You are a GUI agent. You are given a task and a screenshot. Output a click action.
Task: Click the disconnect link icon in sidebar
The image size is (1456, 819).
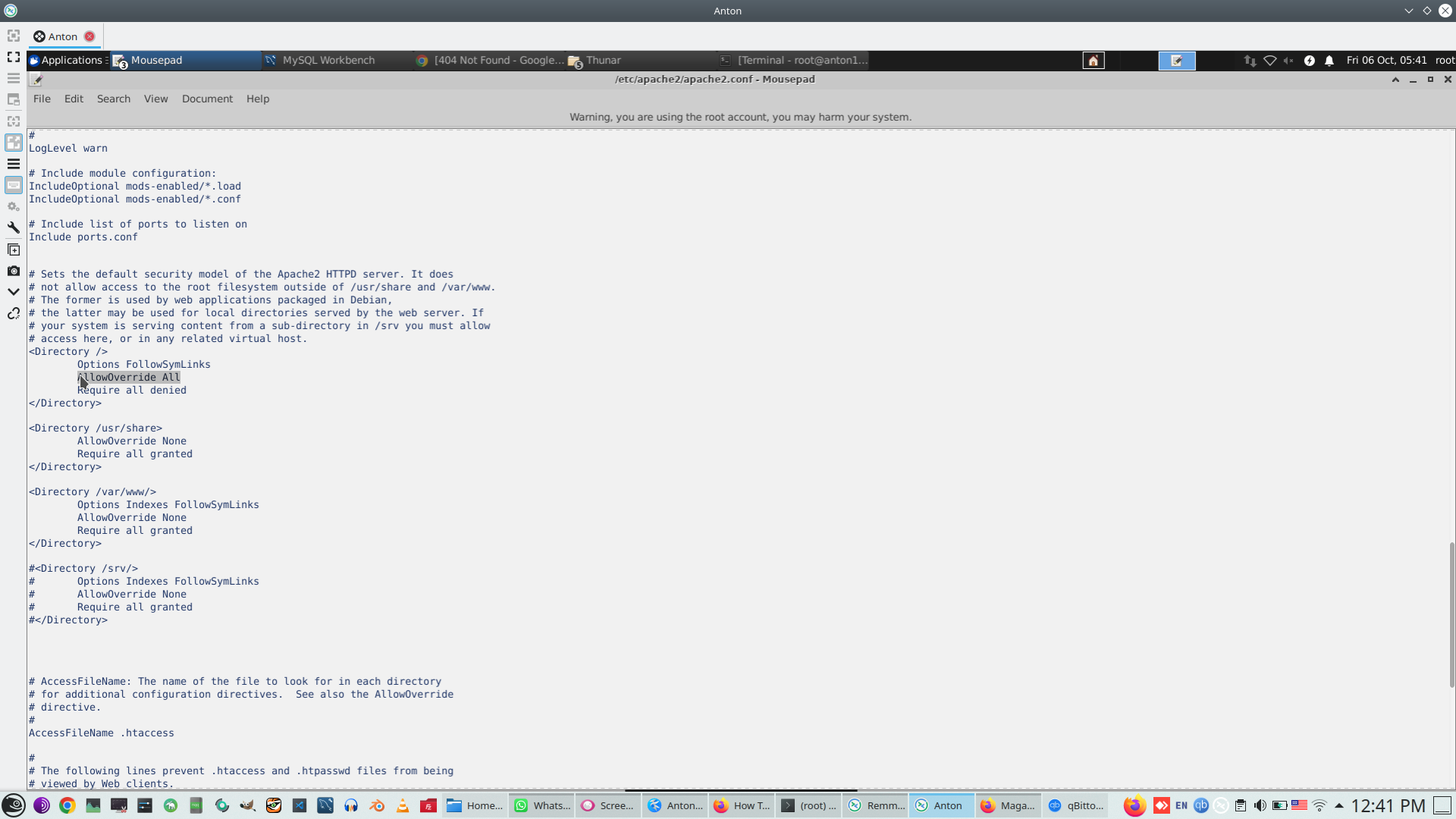pos(13,313)
